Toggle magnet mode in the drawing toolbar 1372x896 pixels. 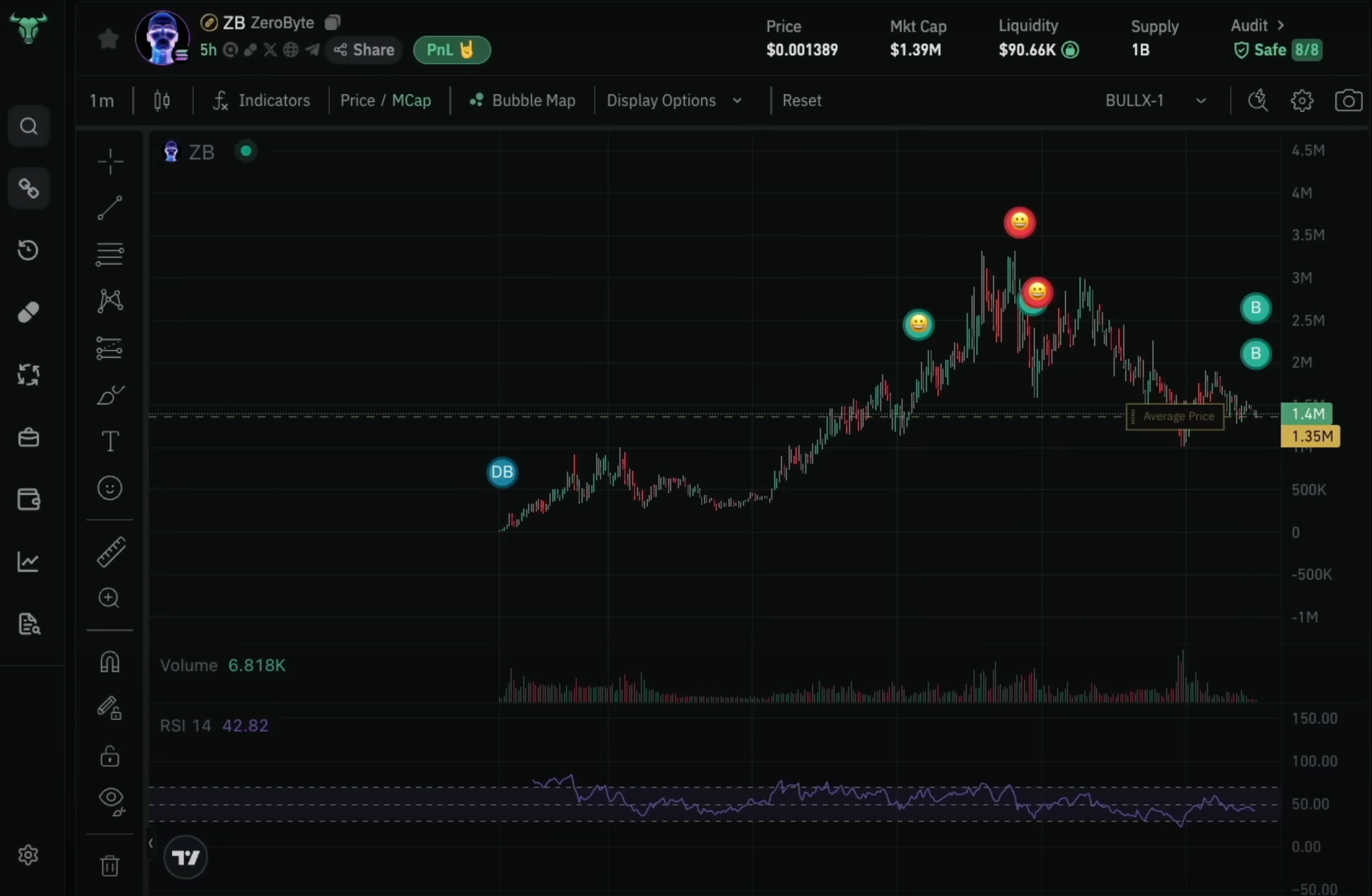(110, 661)
